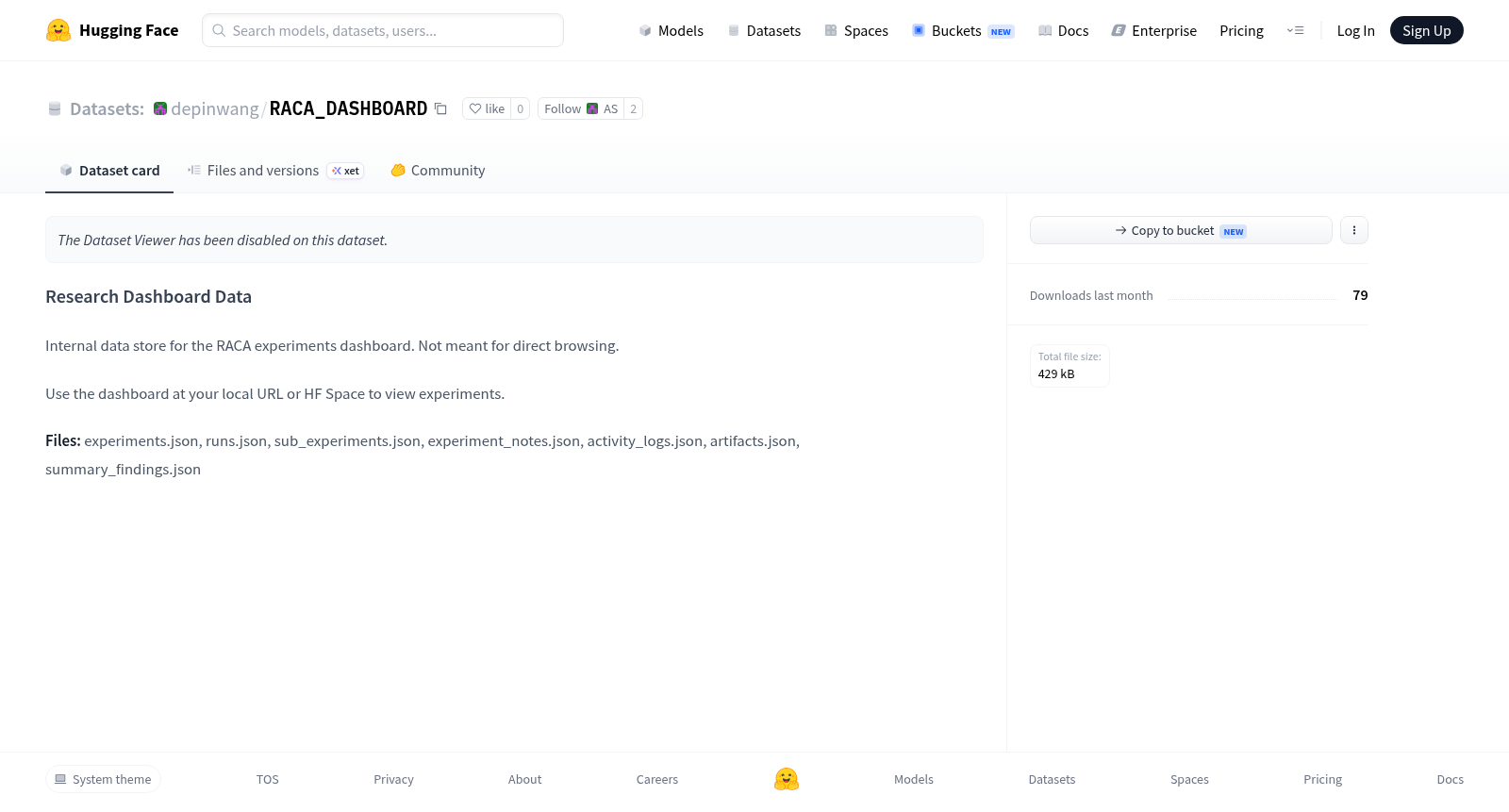Open the System theme selector

(103, 779)
